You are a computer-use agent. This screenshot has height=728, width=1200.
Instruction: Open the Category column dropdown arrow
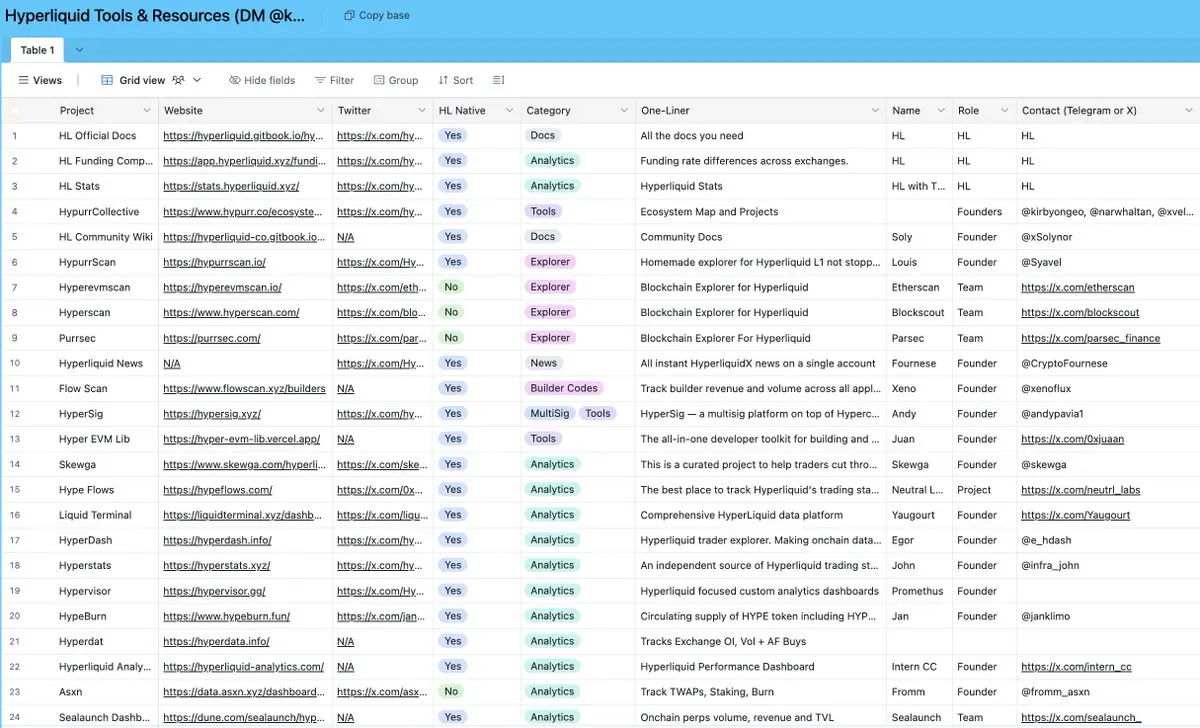click(x=624, y=110)
